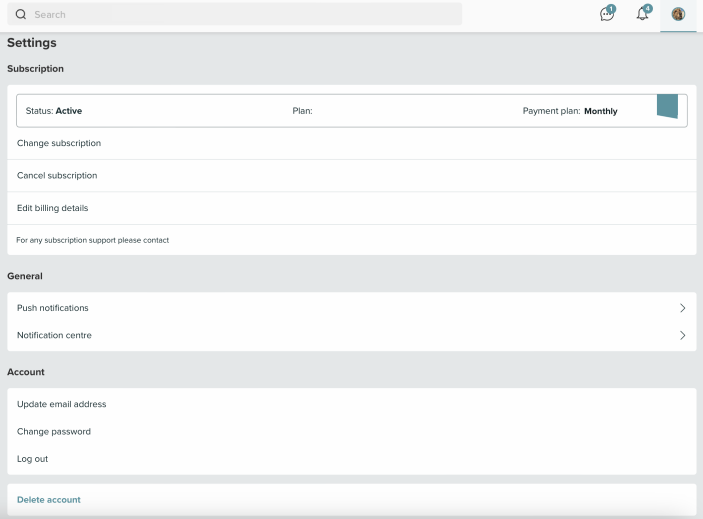Click Delete account link

[49, 500]
